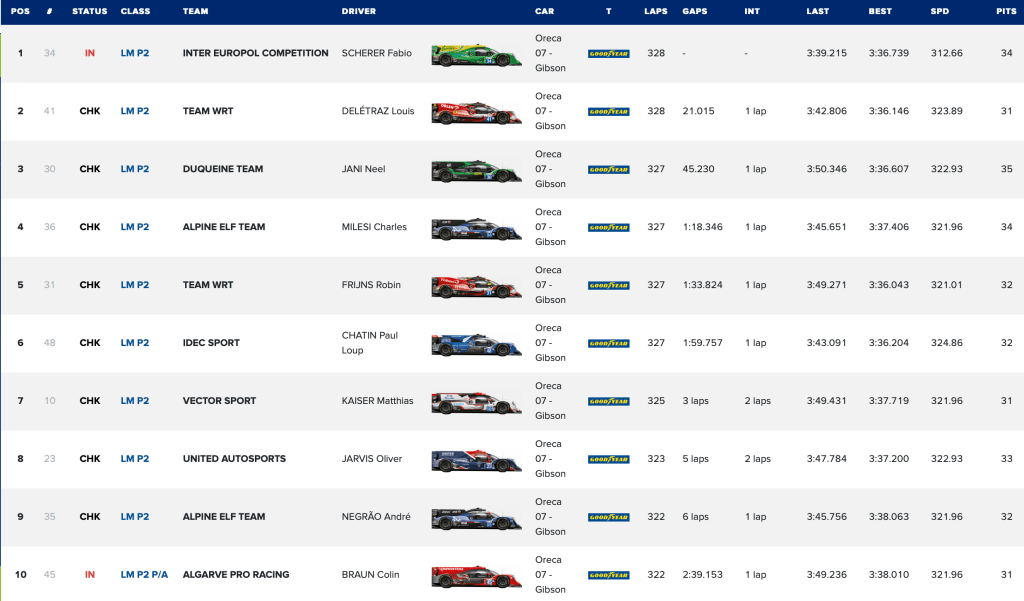
Task: Select team name IDEC SPORT
Action: tap(211, 342)
